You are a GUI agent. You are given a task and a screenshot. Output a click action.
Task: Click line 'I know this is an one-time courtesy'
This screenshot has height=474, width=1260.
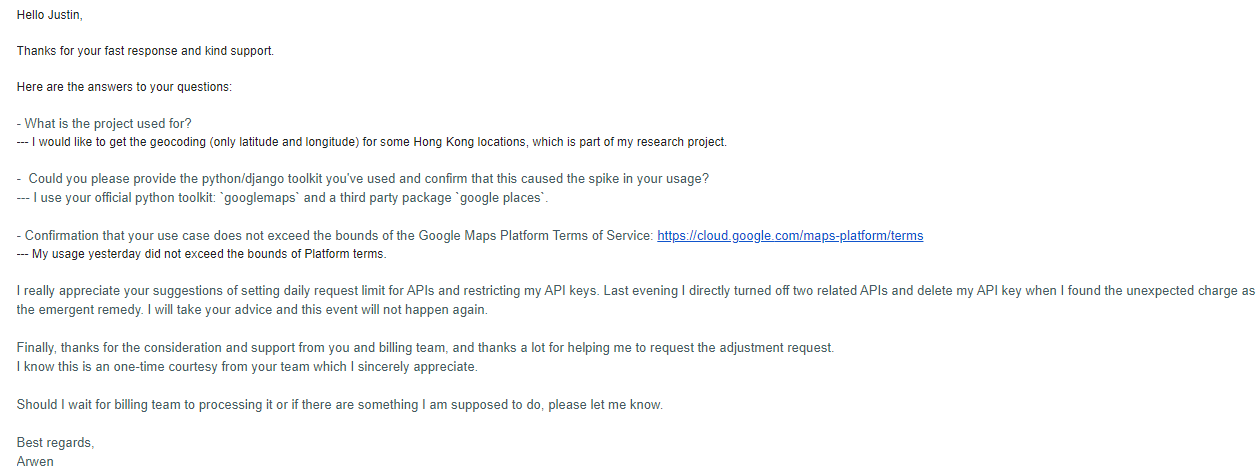(247, 367)
